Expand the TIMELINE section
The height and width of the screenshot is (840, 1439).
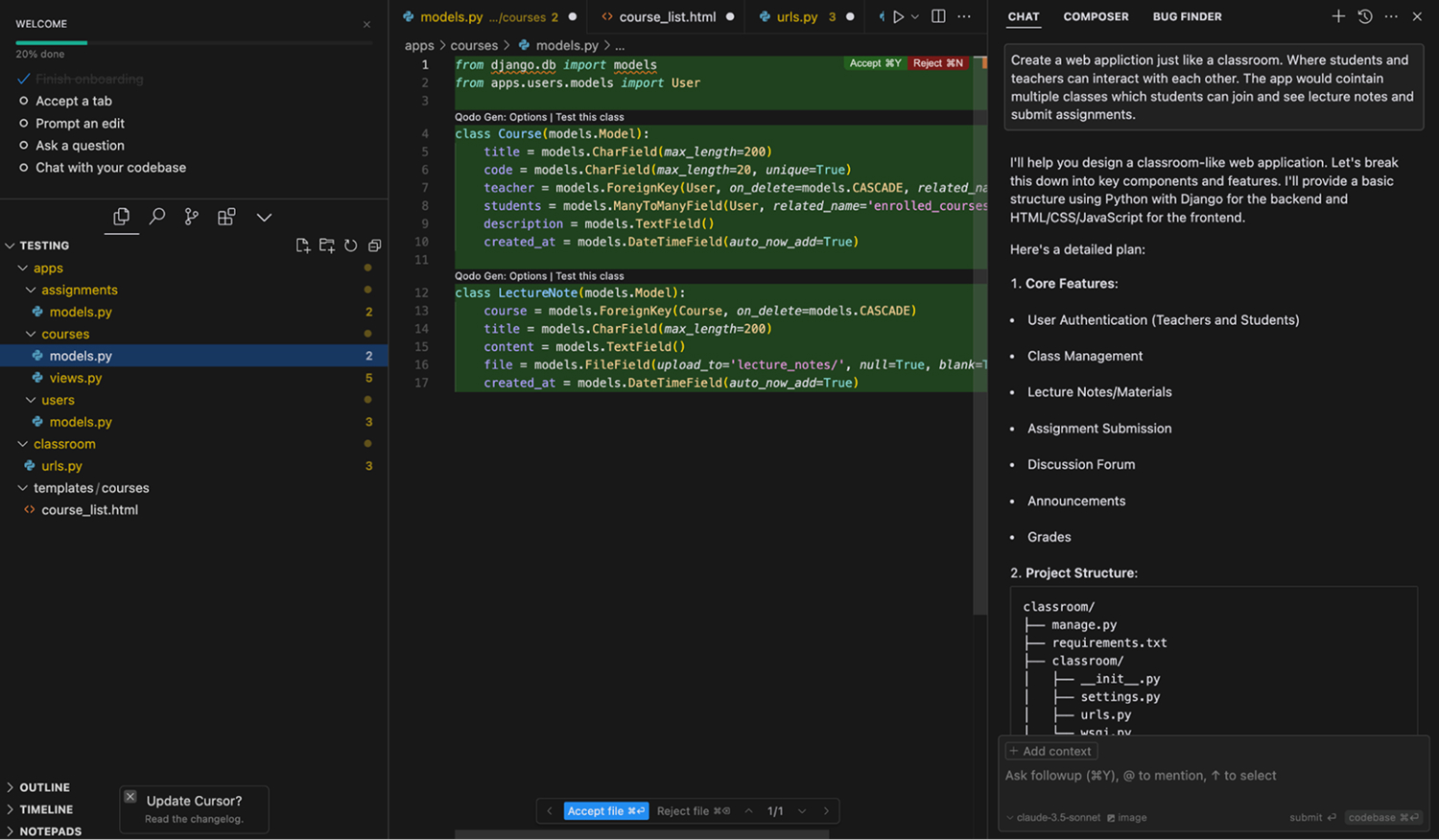point(45,809)
